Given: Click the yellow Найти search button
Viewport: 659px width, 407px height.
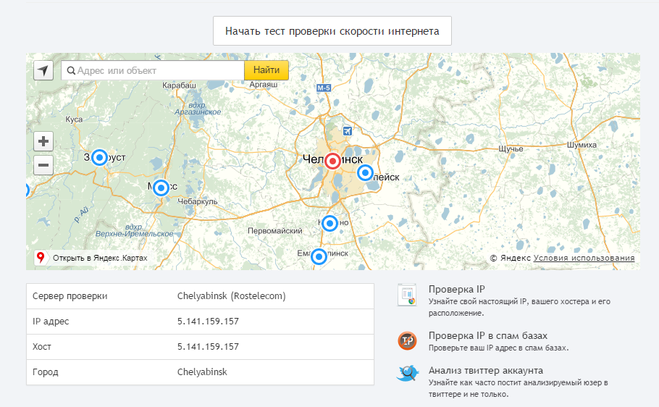Looking at the screenshot, I should point(266,70).
